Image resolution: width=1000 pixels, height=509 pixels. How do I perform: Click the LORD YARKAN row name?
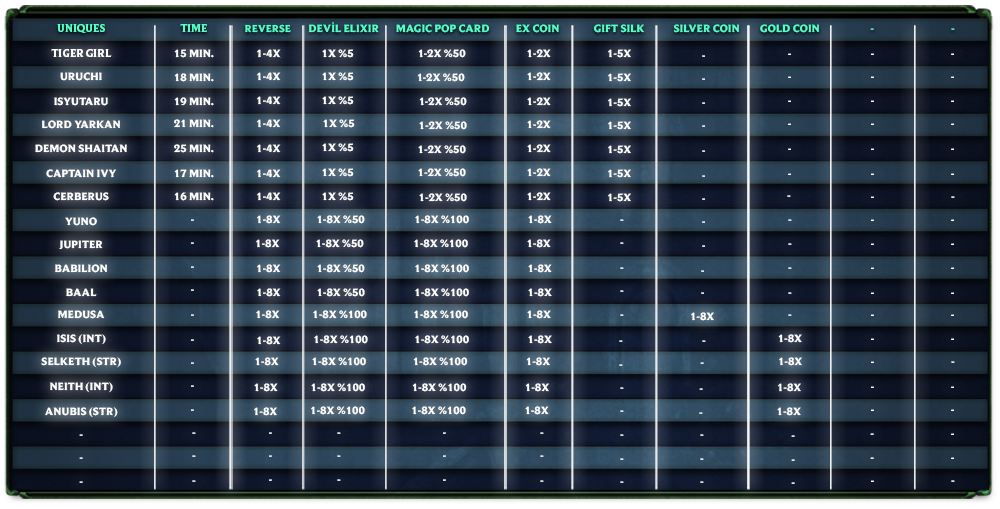coord(81,125)
